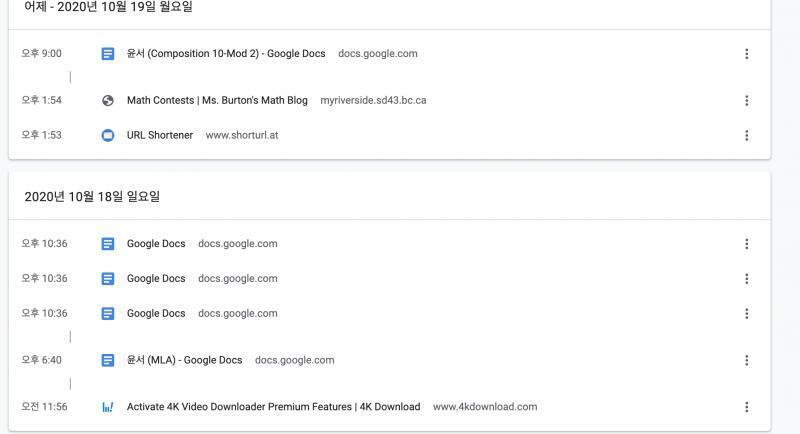This screenshot has width=800, height=434.
Task: Click the myriverside.sd43.bc.ca domain text
Action: pos(373,100)
